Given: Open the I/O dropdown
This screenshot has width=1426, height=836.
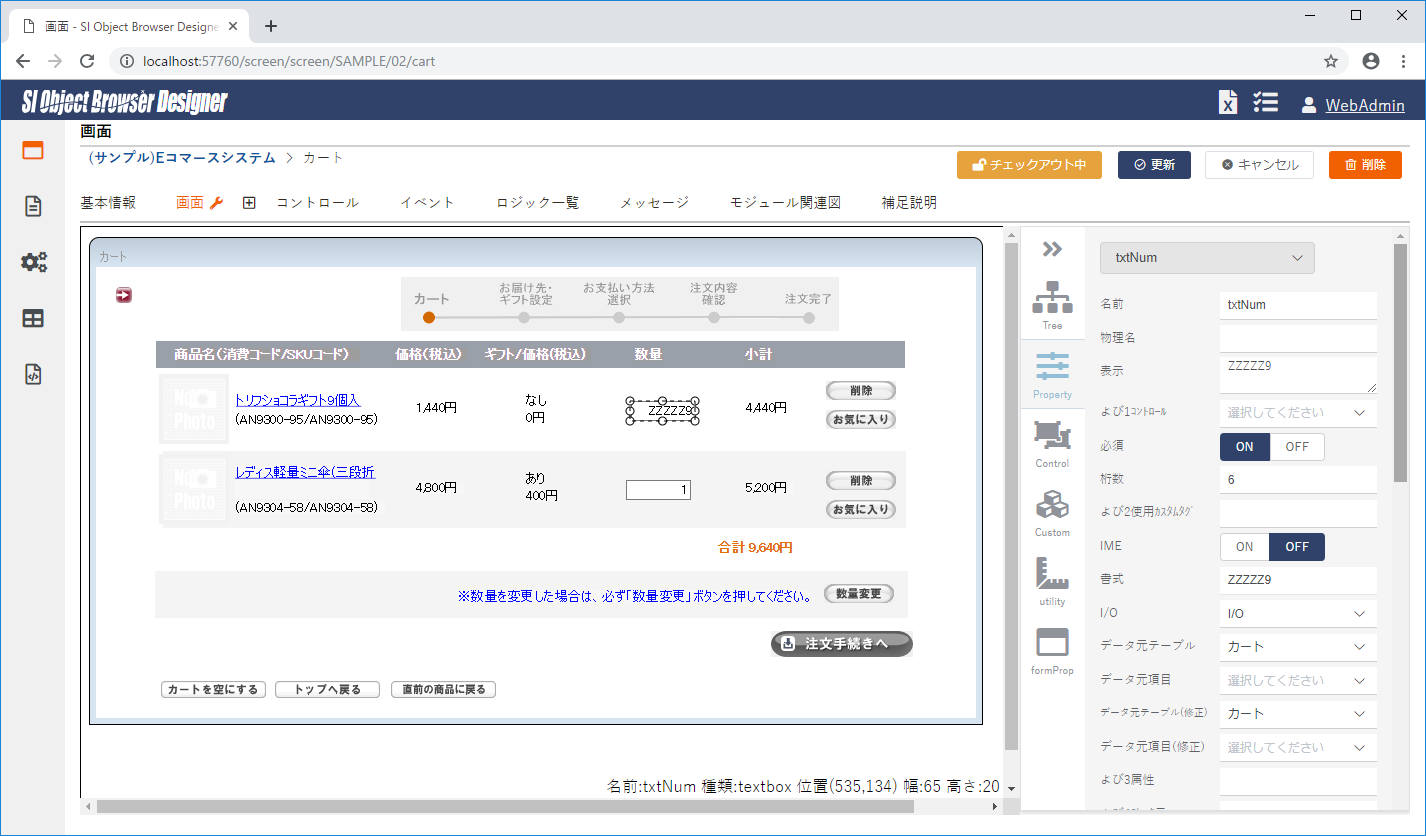Looking at the screenshot, I should (1297, 613).
